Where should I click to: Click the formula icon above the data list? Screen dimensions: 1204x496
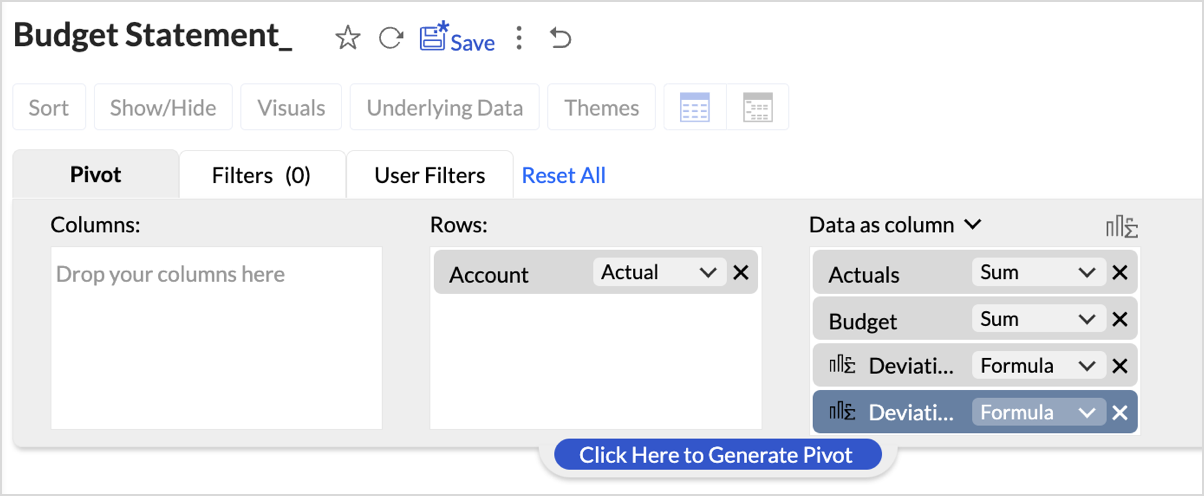1121,227
